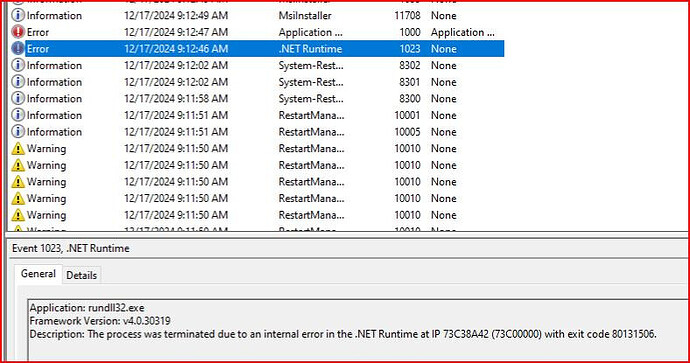Image resolution: width=690 pixels, height=363 pixels.
Task: Click the info icon of the MsiInstaller event
Action: click(18, 15)
